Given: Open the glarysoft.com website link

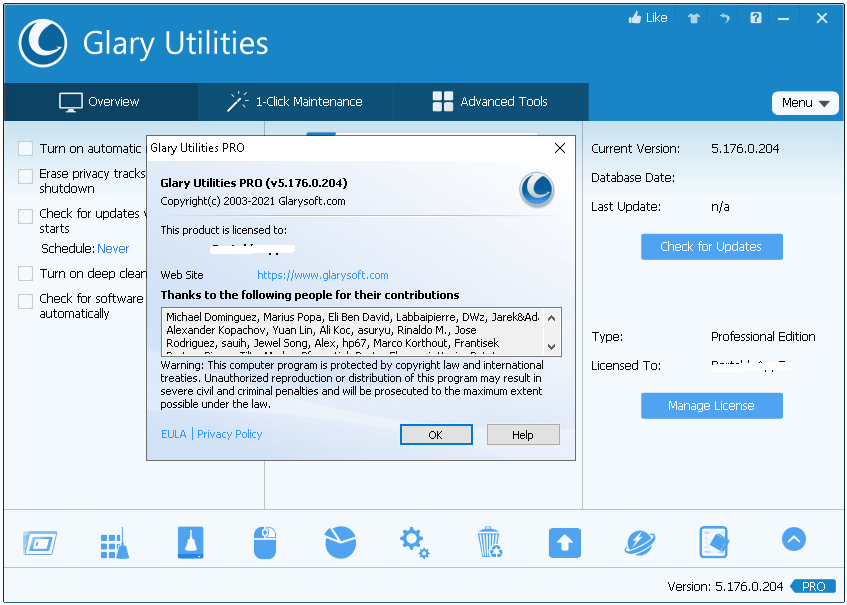Looking at the screenshot, I should 322,275.
